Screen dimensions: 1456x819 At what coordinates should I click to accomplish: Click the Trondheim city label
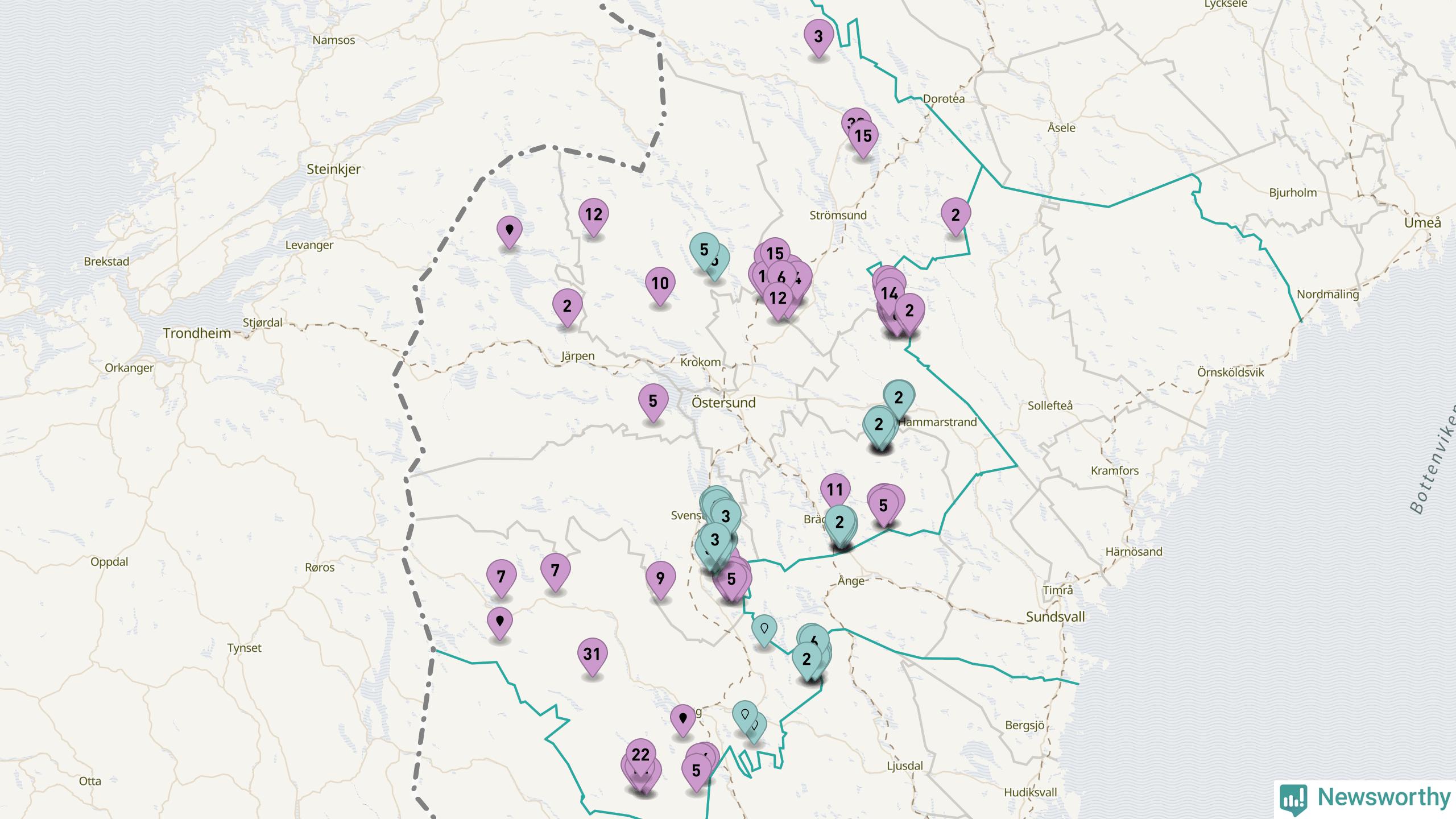tap(197, 333)
